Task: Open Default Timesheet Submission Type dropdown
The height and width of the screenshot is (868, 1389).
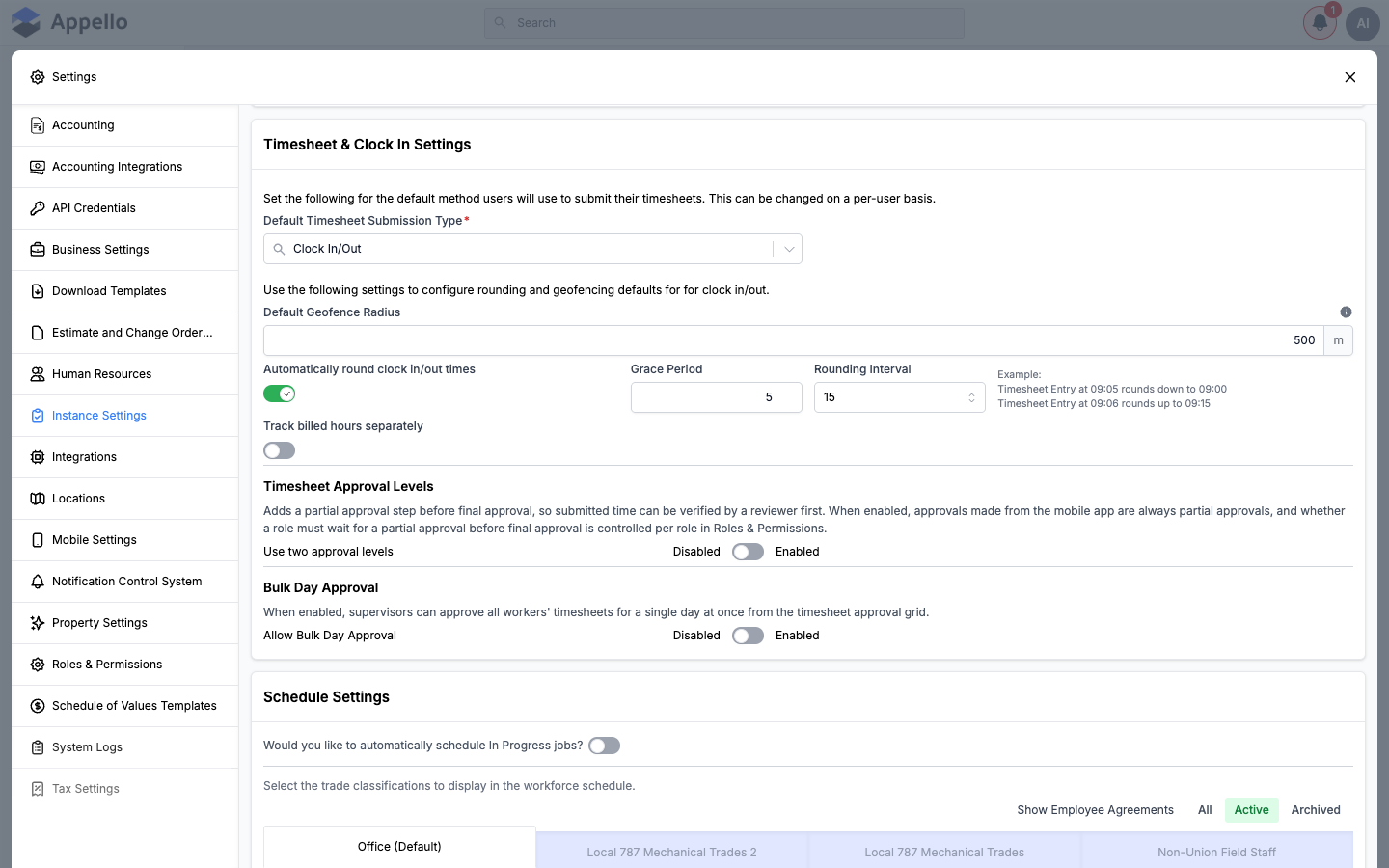Action: coord(532,249)
